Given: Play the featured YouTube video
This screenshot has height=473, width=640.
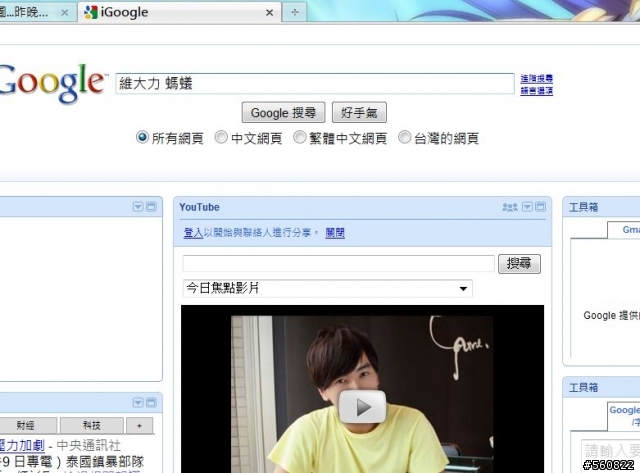Looking at the screenshot, I should (x=362, y=407).
